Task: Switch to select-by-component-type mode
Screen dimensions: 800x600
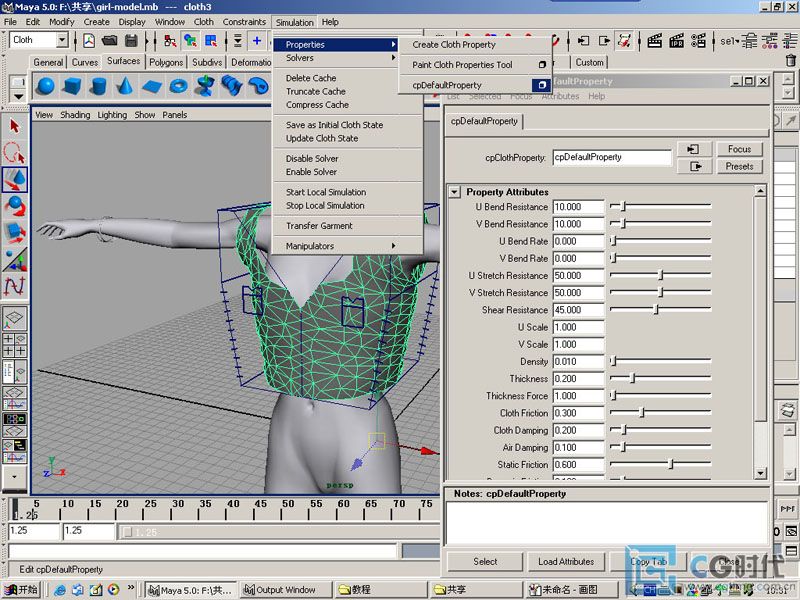Action: coord(211,40)
